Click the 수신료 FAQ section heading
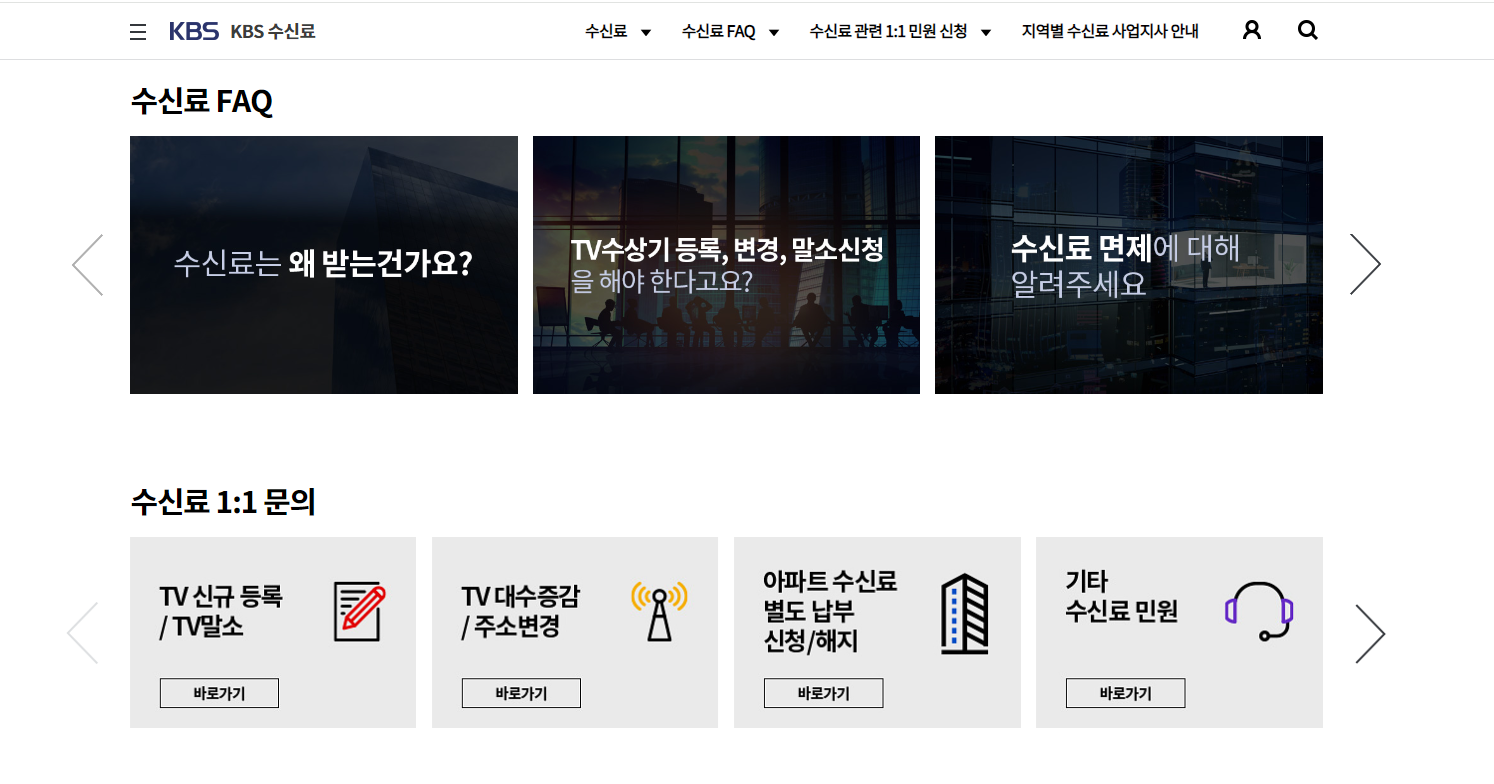This screenshot has width=1494, height=784. click(201, 101)
